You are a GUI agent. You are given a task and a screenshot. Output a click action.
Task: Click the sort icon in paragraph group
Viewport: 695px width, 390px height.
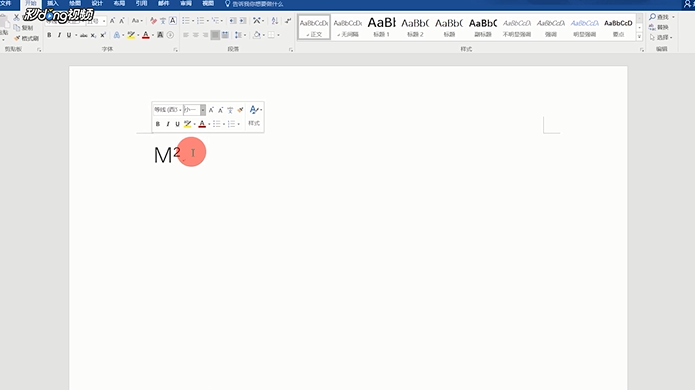click(x=275, y=21)
